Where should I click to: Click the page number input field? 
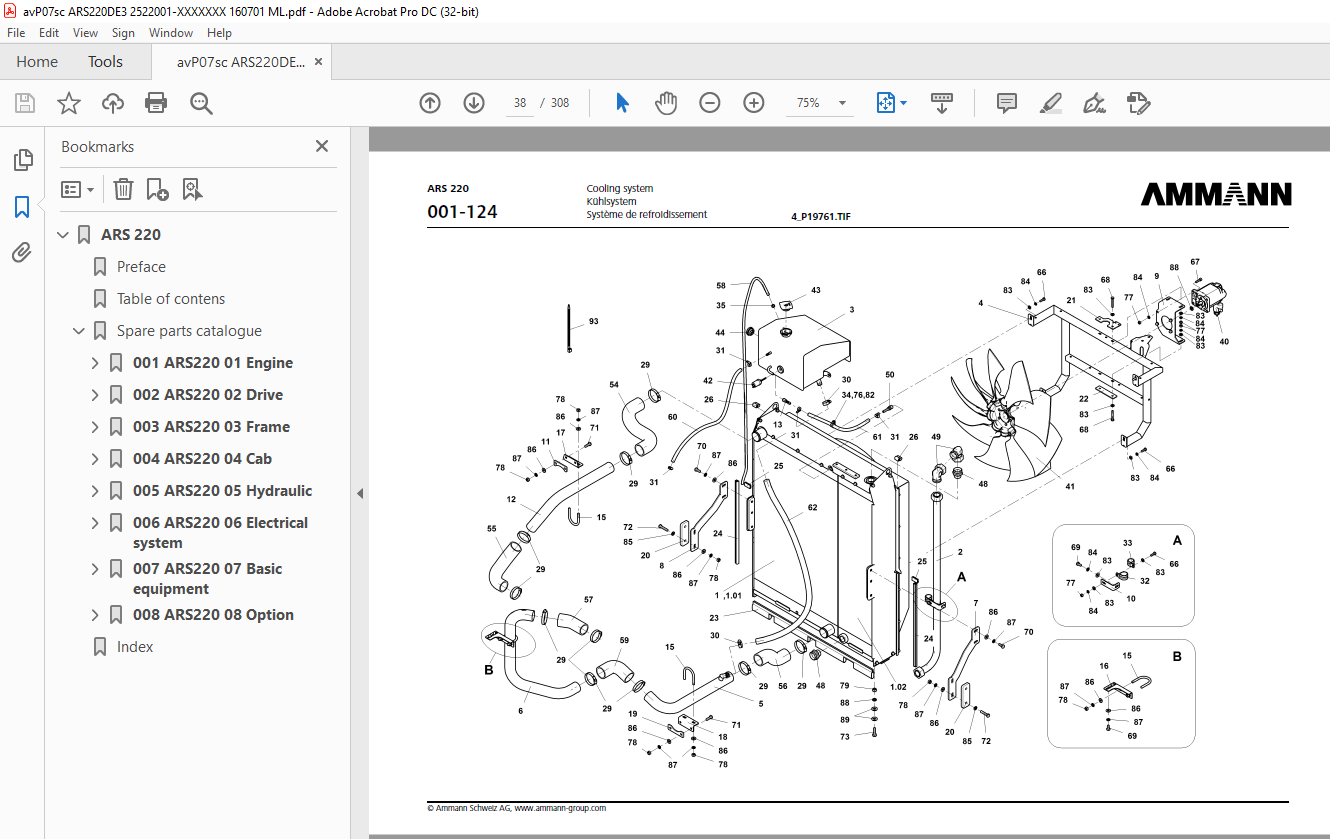point(520,103)
